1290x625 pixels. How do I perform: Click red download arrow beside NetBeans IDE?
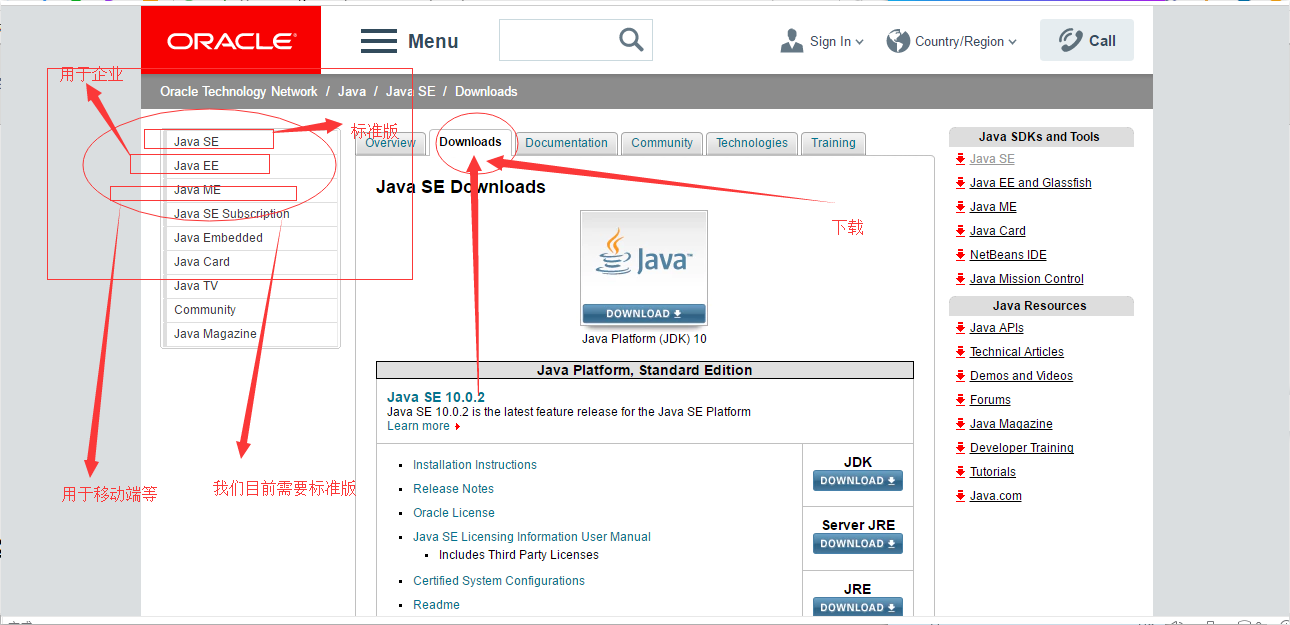pos(960,255)
